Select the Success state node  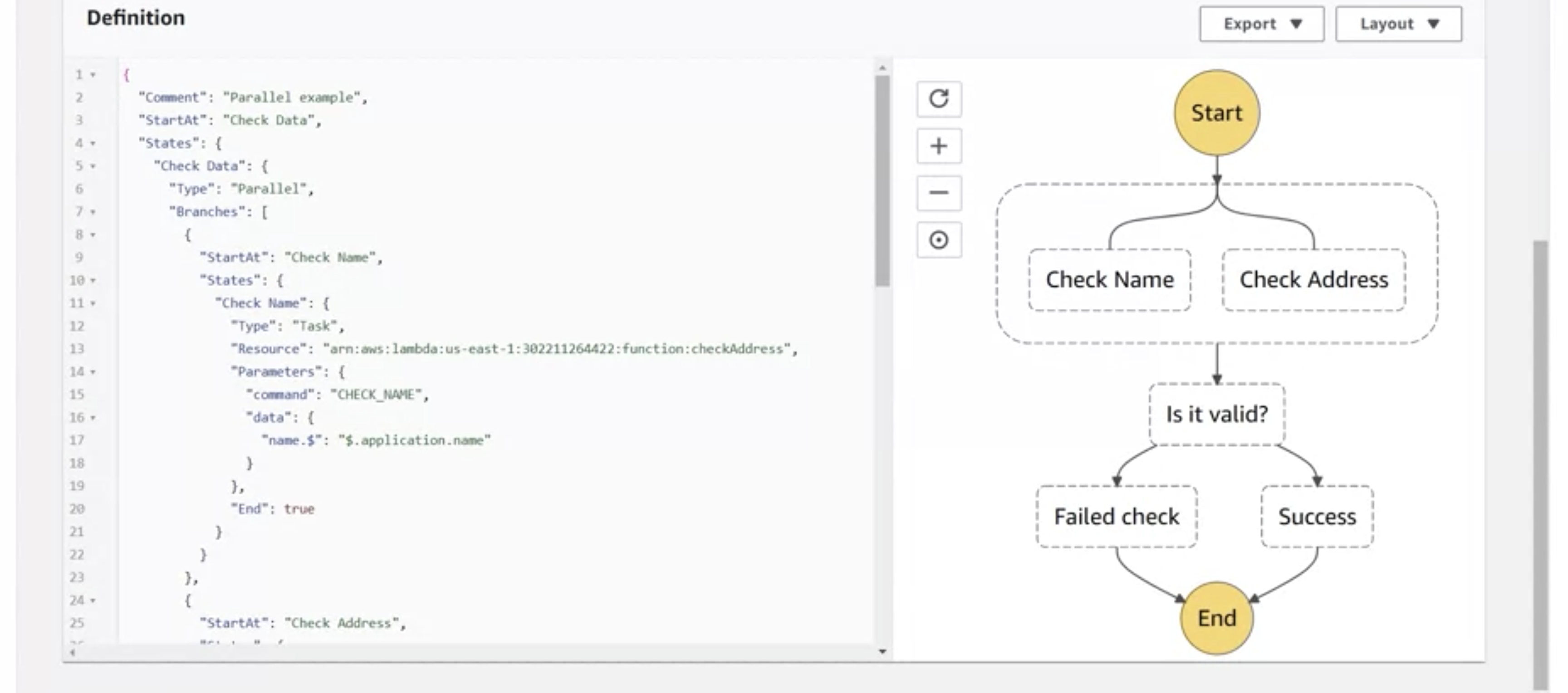1317,516
